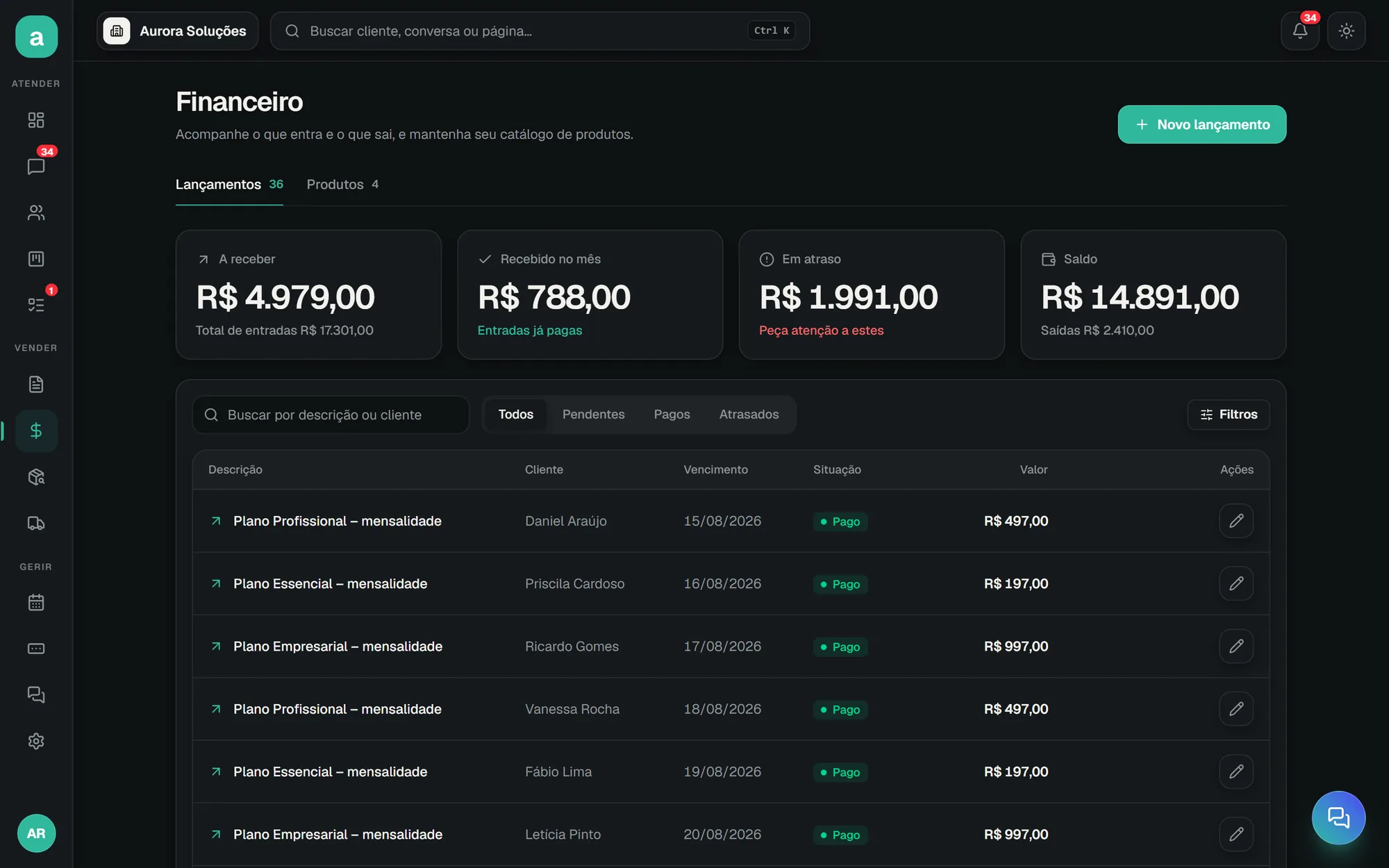Click Plano Empresarial row for Ricardo Gomes
The height and width of the screenshot is (868, 1389).
[x=731, y=646]
